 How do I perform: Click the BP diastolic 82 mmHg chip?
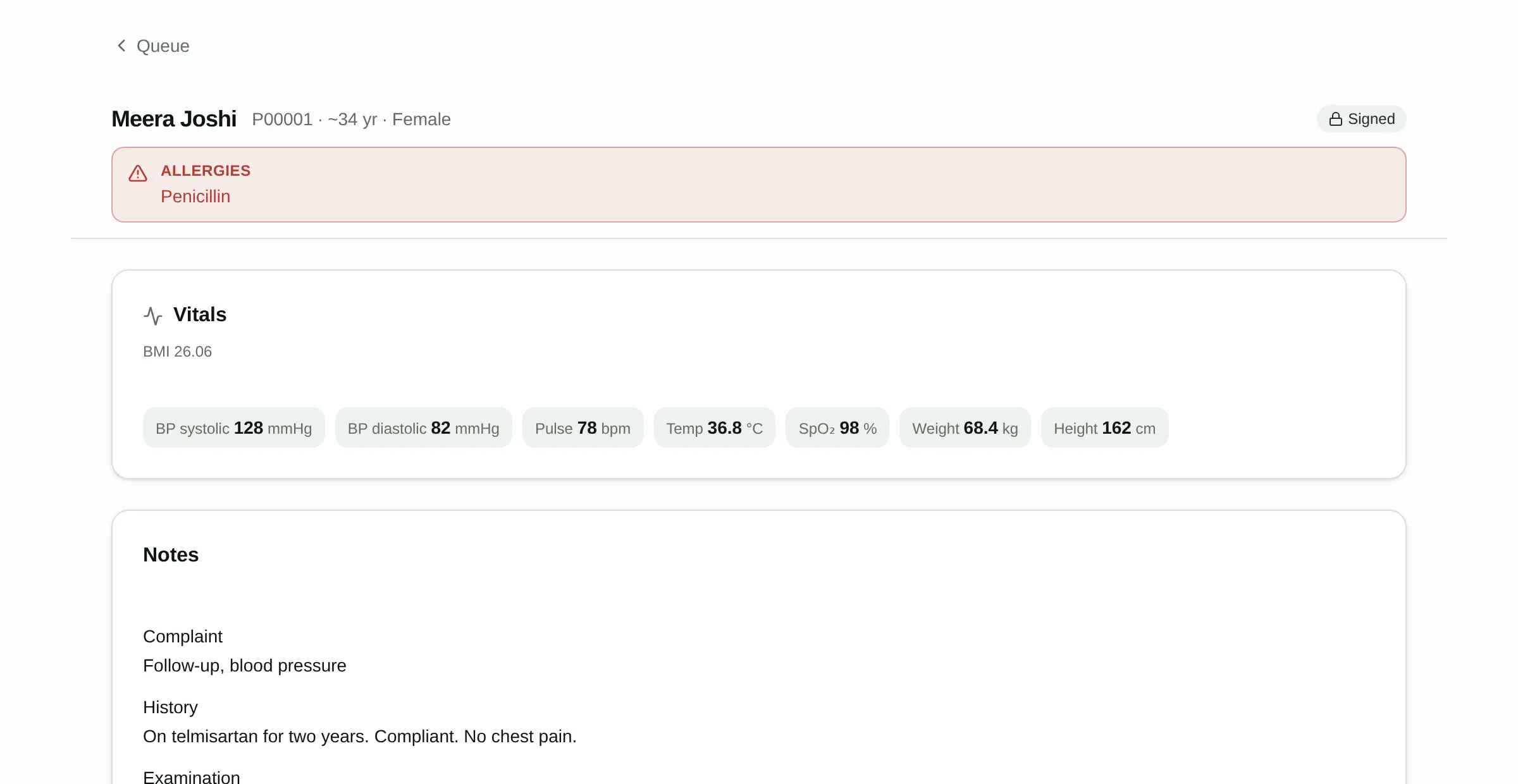tap(424, 428)
